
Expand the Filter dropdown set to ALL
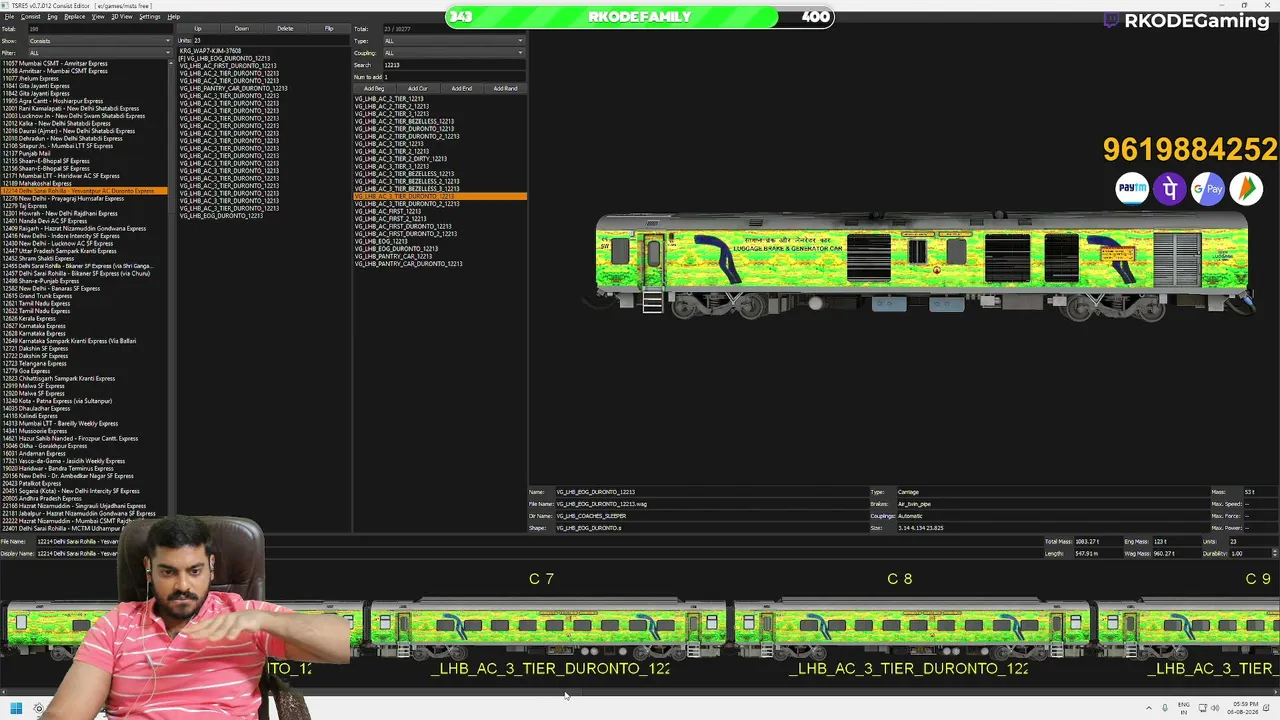pos(100,53)
